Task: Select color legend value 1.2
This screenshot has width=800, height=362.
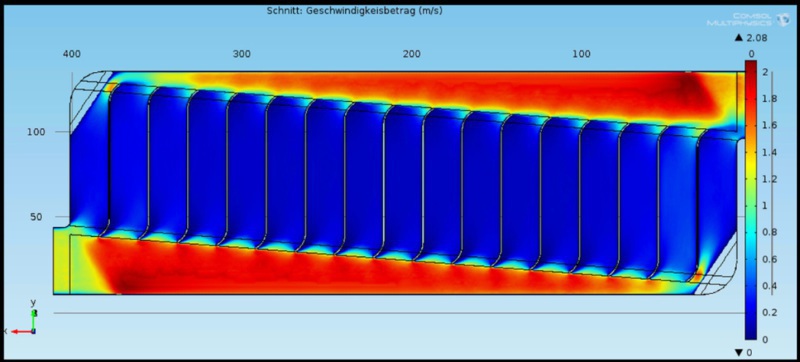Action: 770,179
